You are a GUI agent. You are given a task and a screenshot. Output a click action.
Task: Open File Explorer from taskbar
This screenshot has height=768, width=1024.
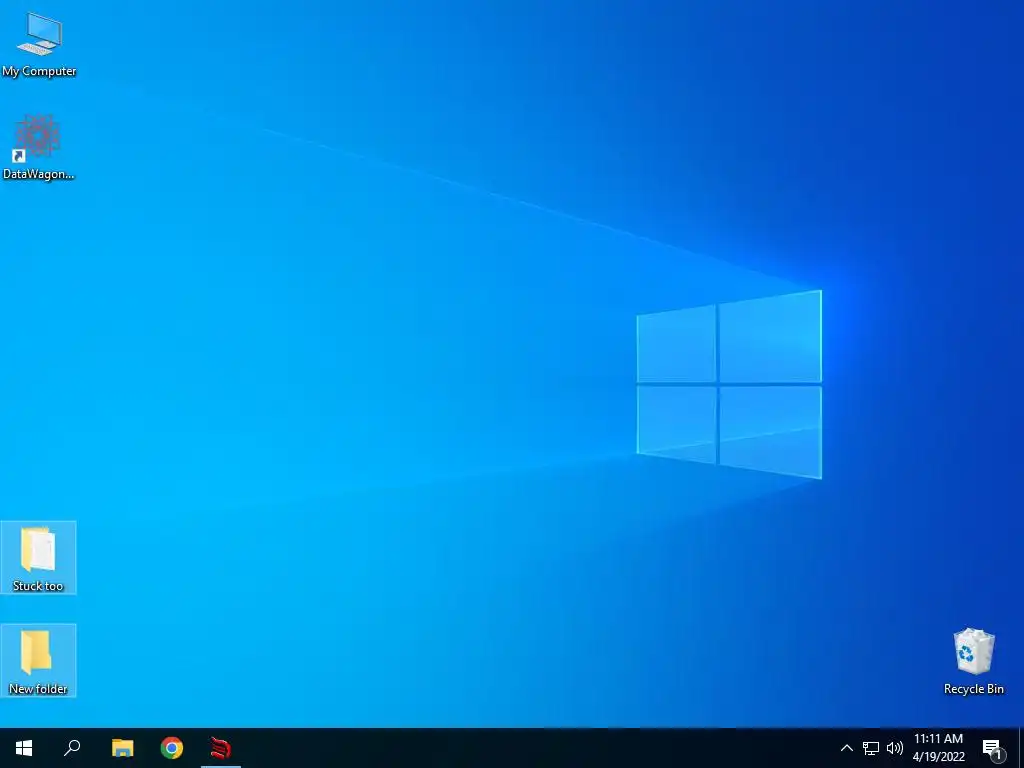click(x=122, y=748)
